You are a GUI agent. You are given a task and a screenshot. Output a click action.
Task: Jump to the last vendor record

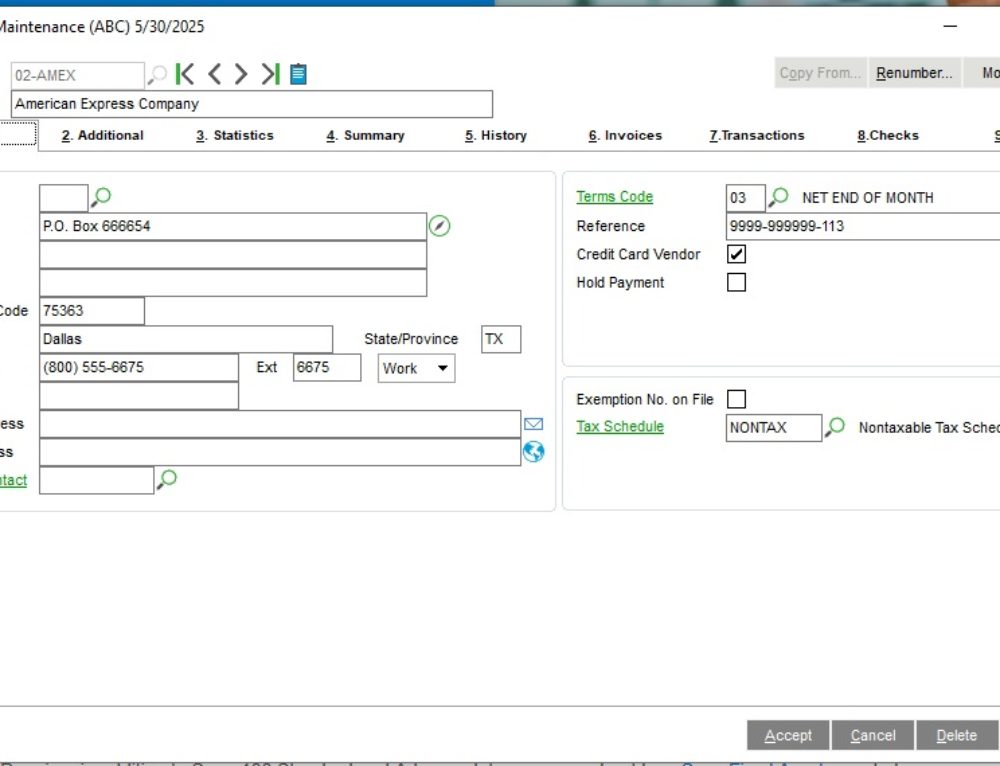[x=270, y=74]
